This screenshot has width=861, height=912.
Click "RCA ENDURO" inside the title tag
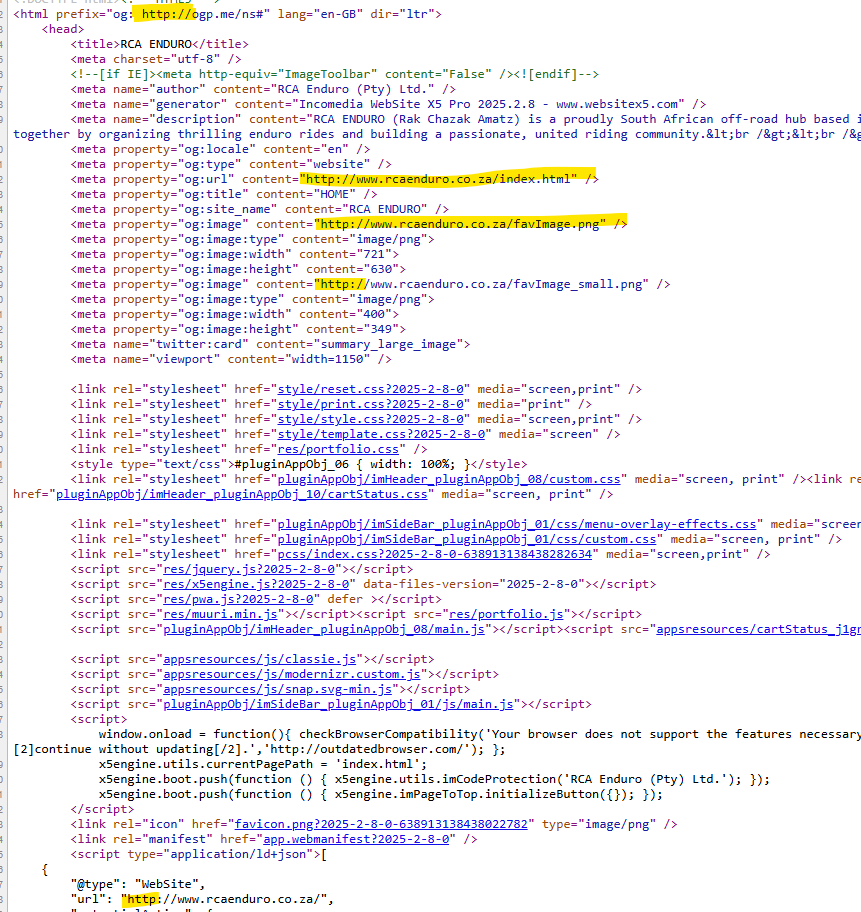pos(156,44)
